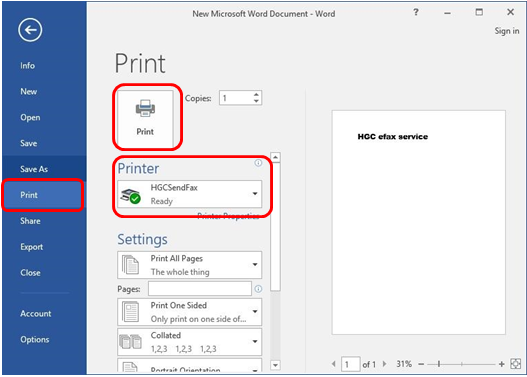The height and width of the screenshot is (377, 527).
Task: Maximize the Word window
Action: [479, 12]
